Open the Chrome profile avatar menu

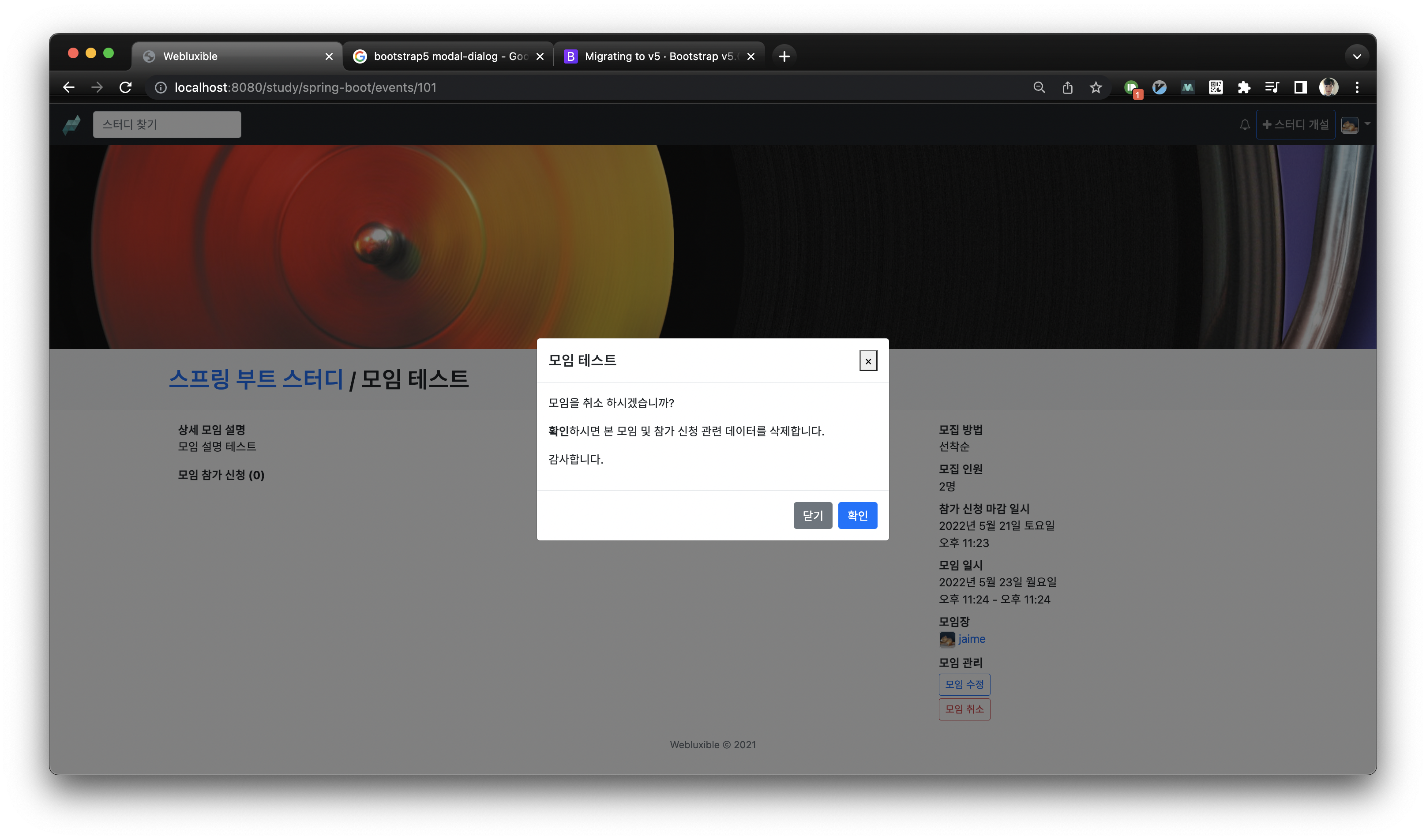(1328, 87)
